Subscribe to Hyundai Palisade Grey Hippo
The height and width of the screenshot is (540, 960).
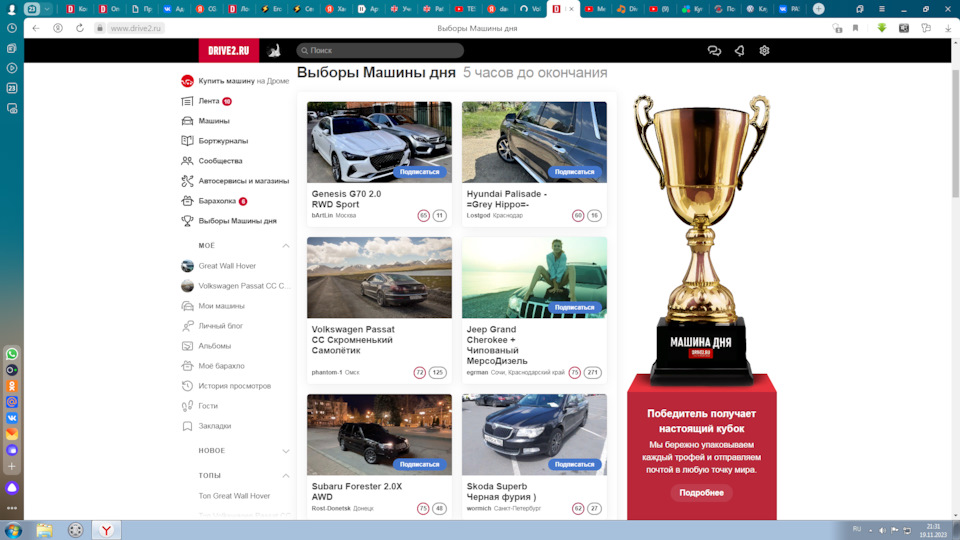click(574, 172)
